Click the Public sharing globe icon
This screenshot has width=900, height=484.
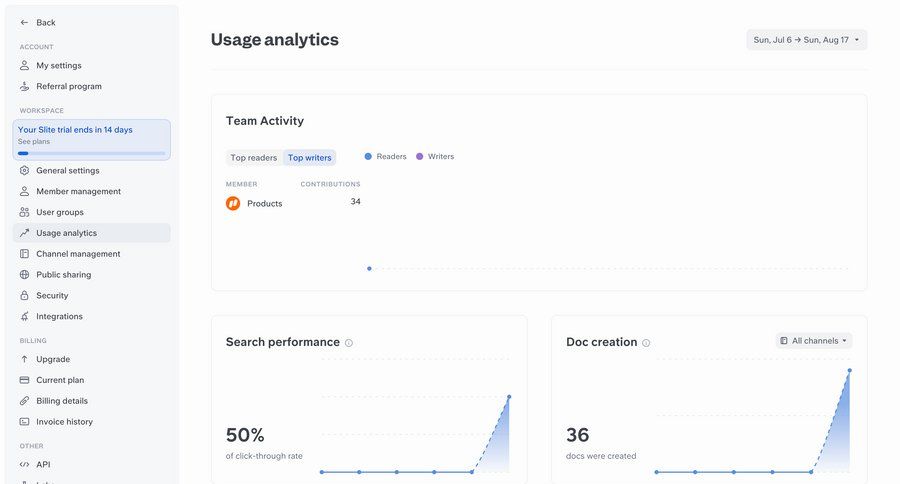24,274
